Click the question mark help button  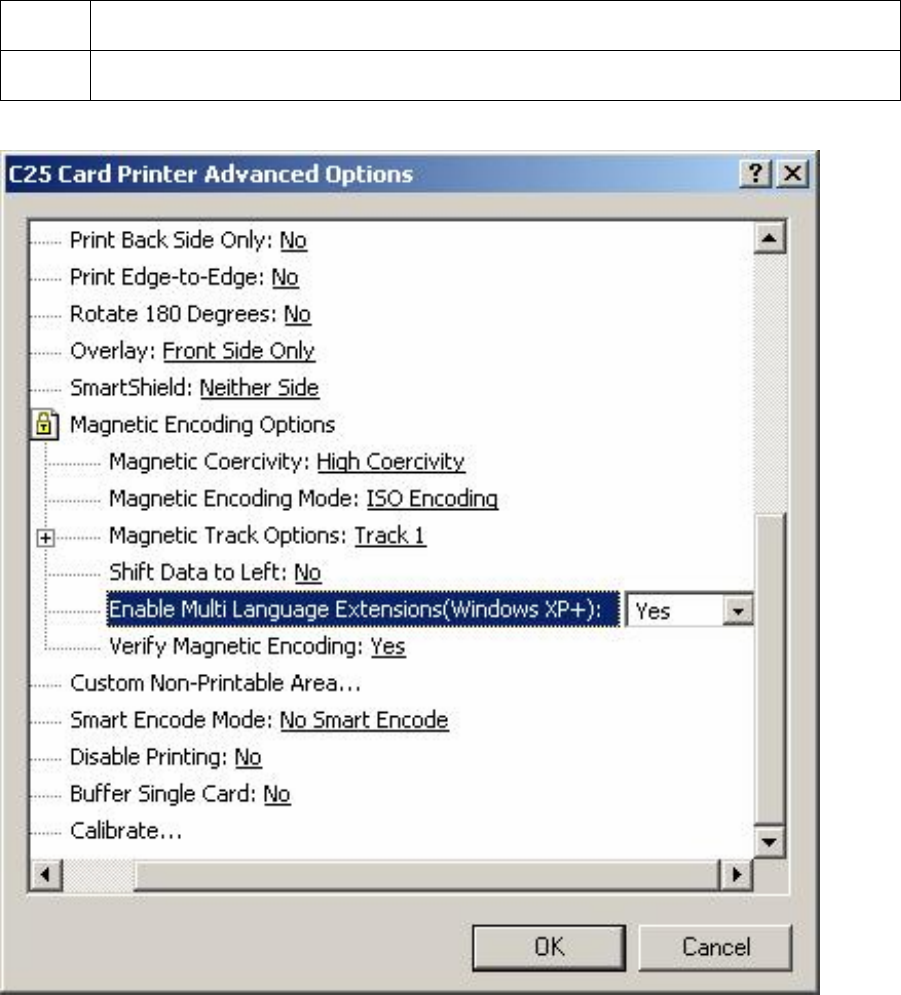pos(756,173)
